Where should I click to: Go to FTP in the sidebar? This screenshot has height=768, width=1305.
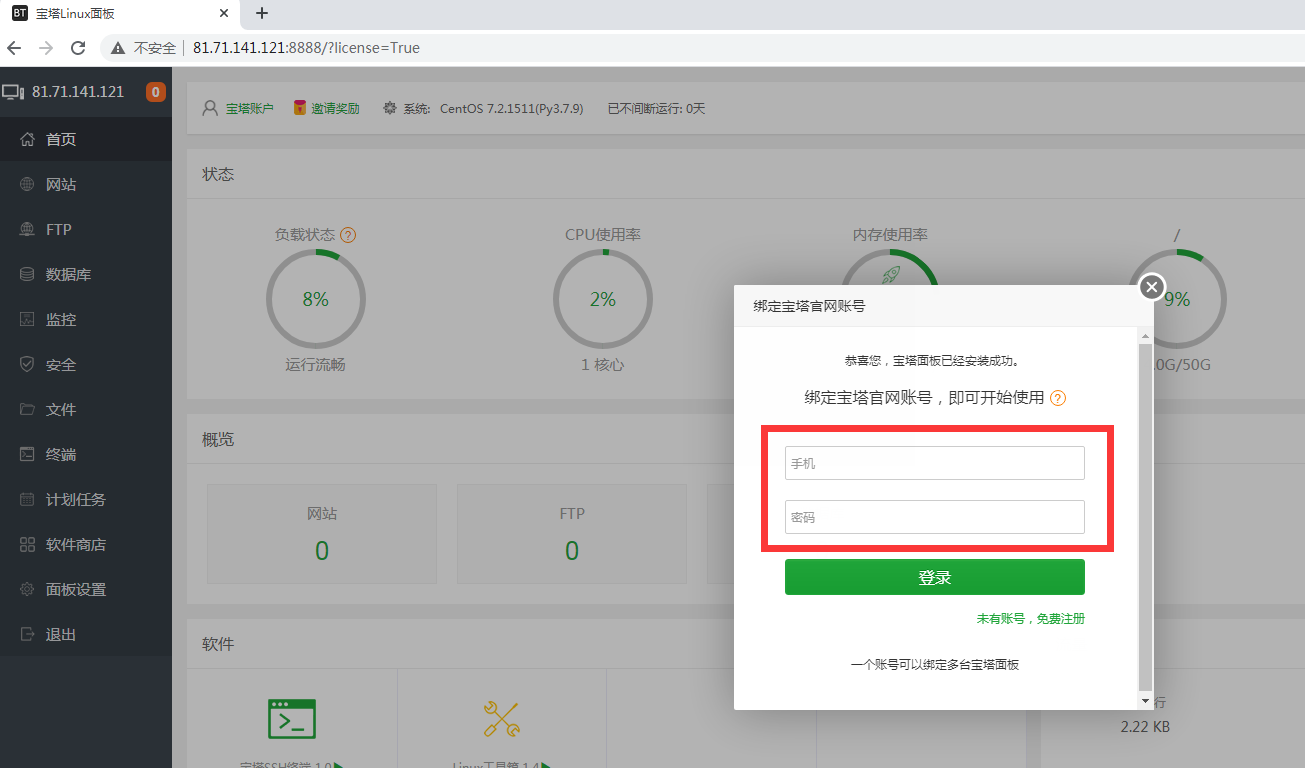[86, 229]
